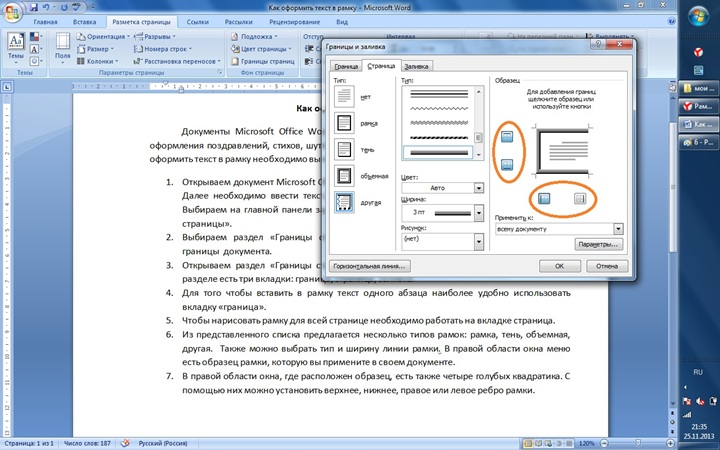Click Параметры options button

[599, 244]
